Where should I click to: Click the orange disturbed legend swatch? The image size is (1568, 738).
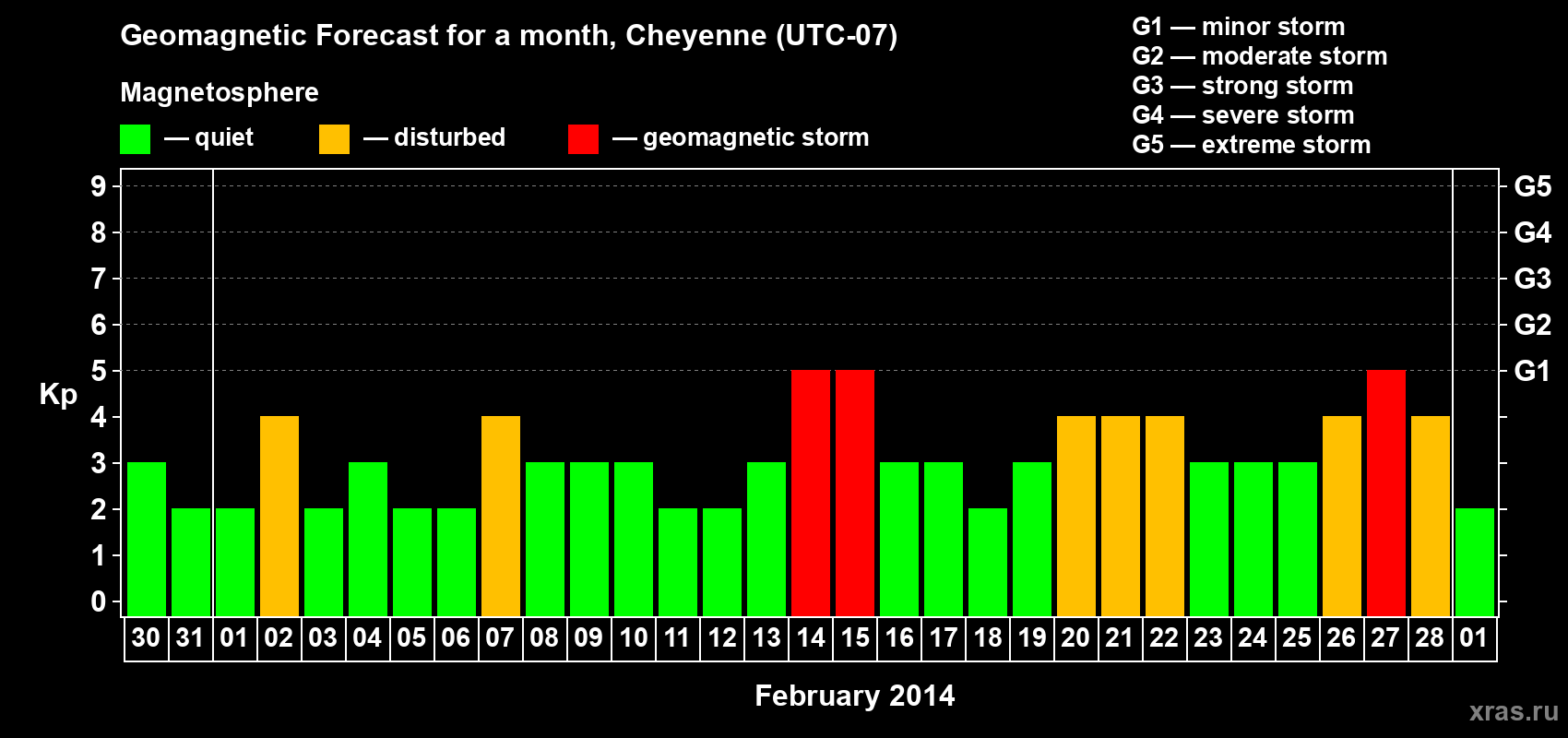coord(334,139)
